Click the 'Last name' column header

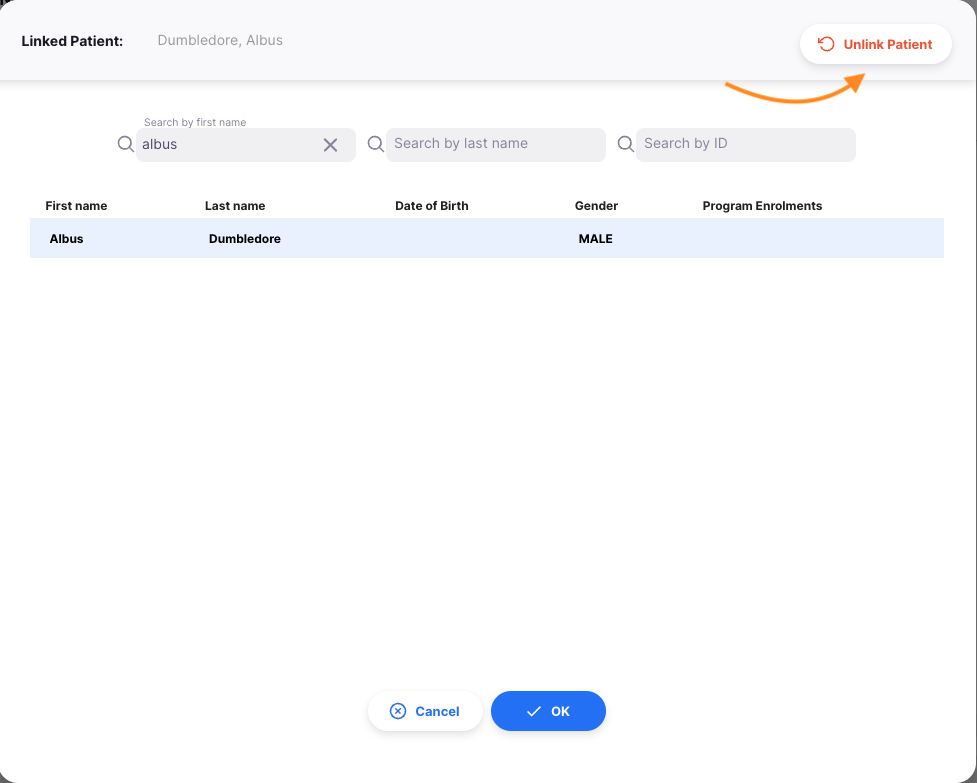coord(235,206)
